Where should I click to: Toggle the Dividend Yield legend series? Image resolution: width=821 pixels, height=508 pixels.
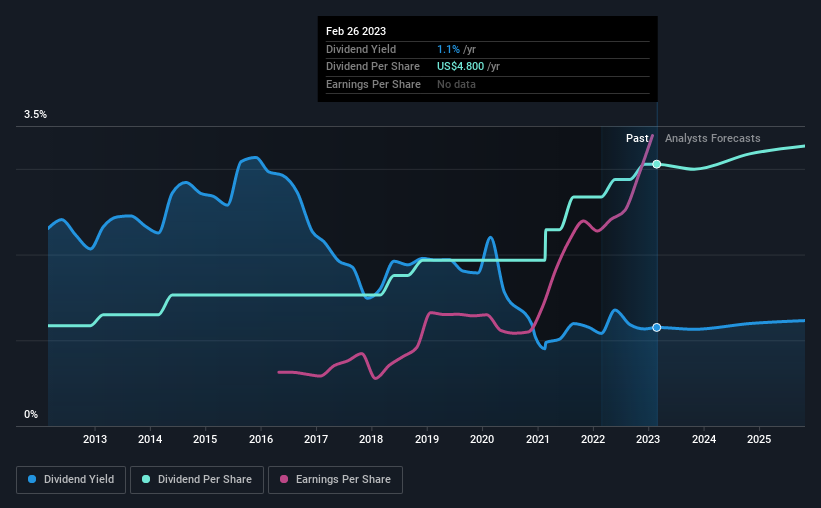[x=71, y=479]
